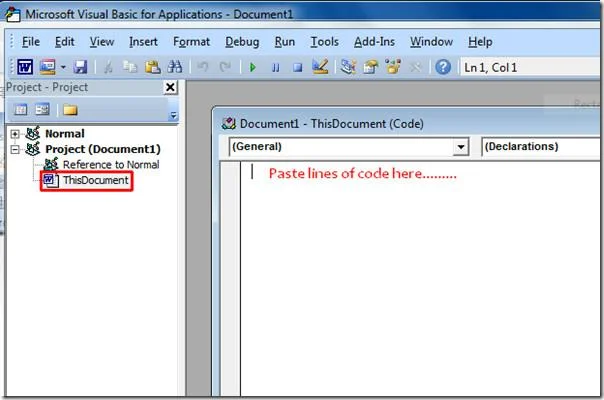Click the Redo arrow icon
The height and width of the screenshot is (400, 604).
coord(225,67)
